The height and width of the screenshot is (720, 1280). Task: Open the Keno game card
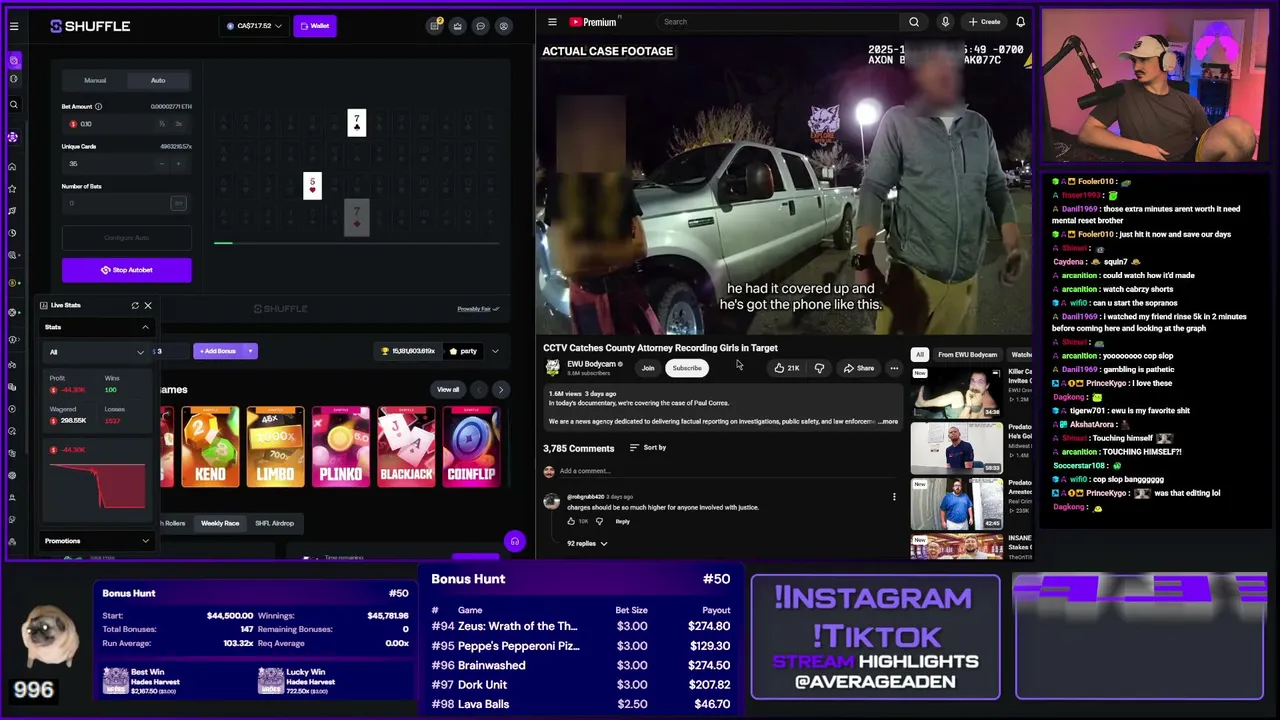pyautogui.click(x=210, y=447)
